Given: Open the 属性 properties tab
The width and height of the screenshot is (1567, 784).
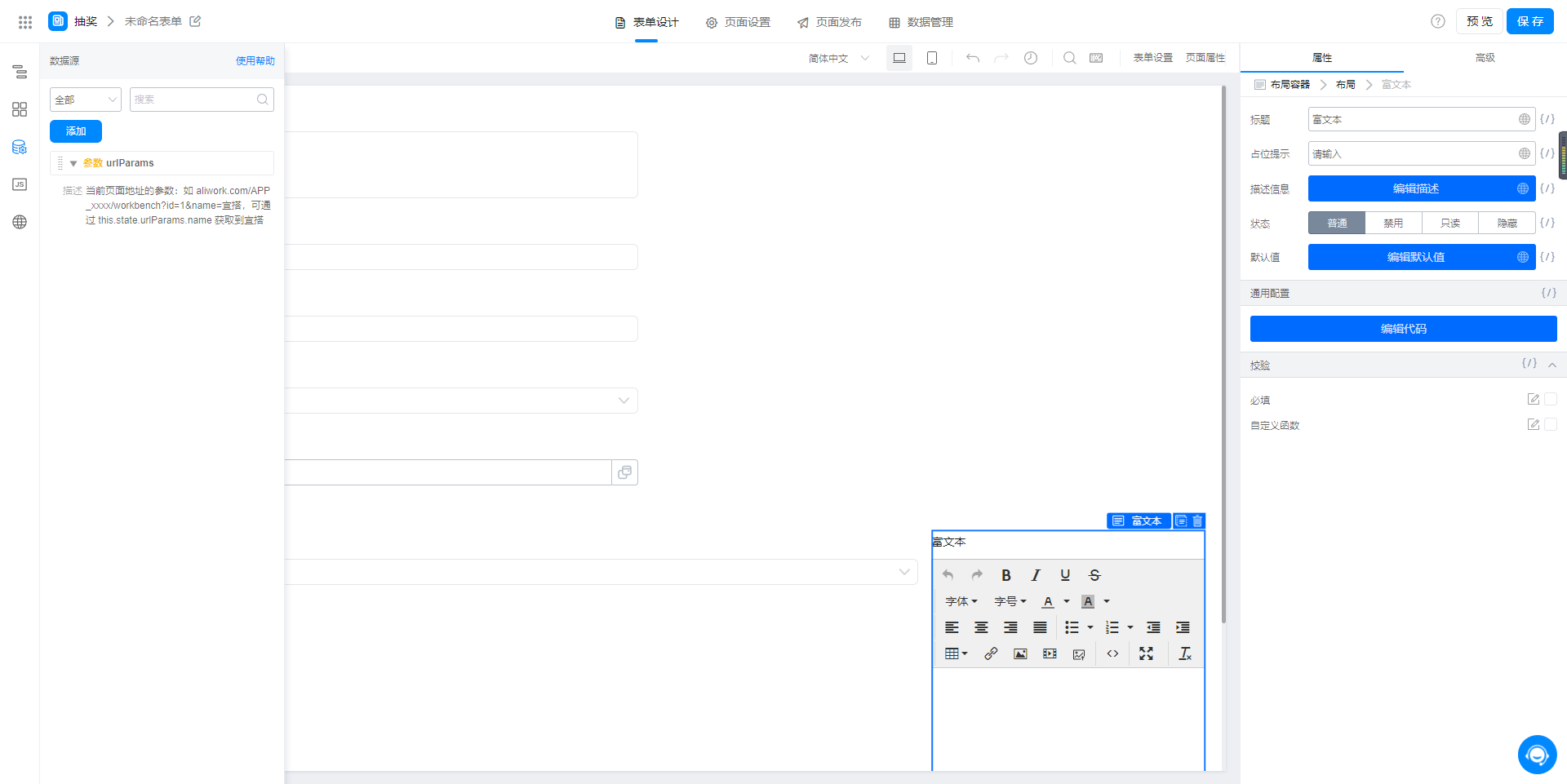Looking at the screenshot, I should pyautogui.click(x=1322, y=58).
